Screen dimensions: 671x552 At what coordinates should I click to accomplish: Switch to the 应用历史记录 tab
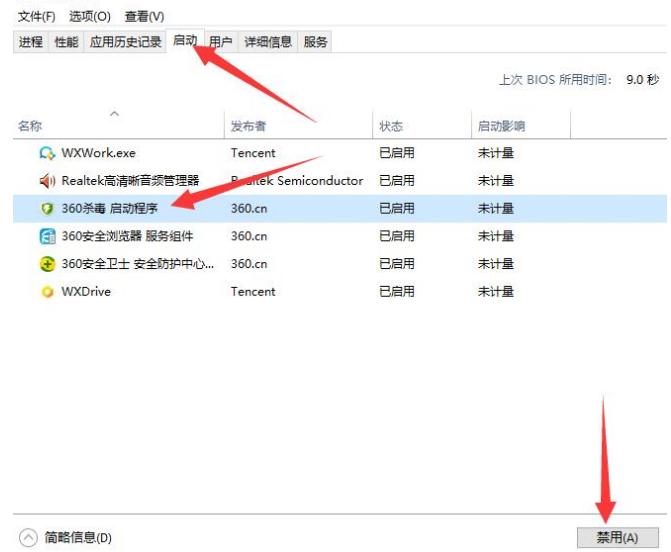pyautogui.click(x=125, y=42)
